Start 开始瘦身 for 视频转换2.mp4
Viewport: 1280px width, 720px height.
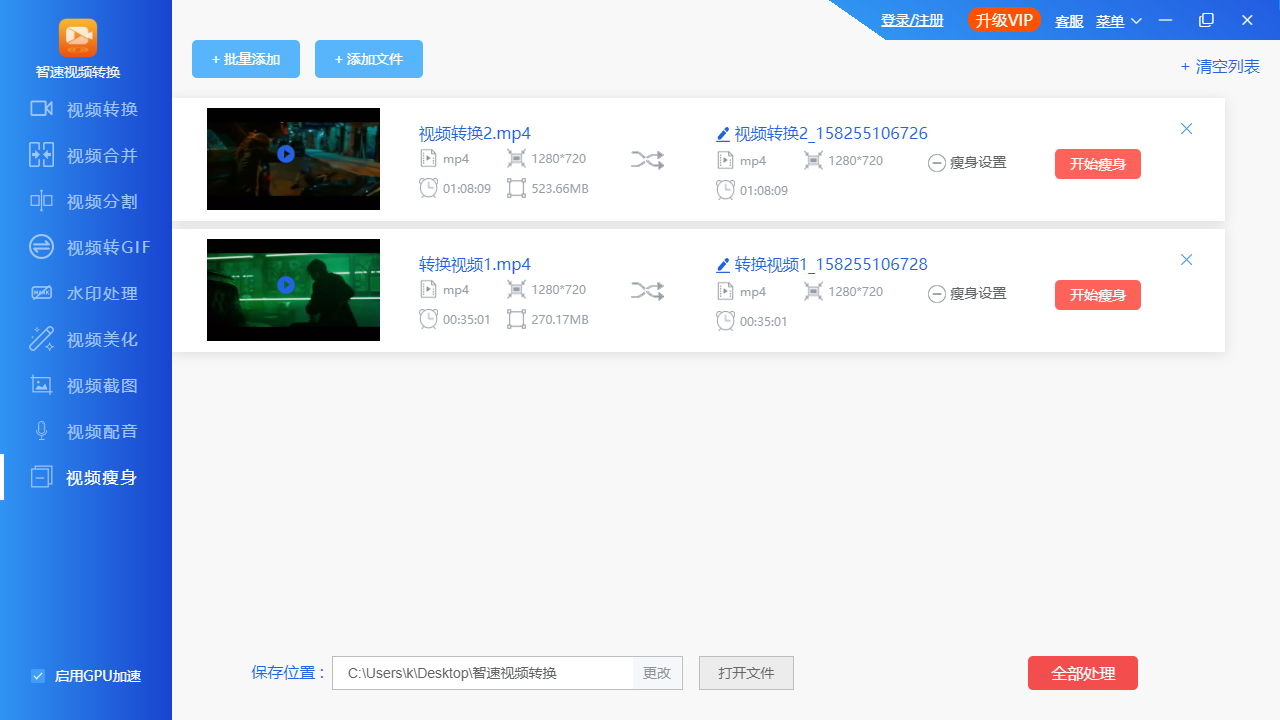click(1098, 164)
